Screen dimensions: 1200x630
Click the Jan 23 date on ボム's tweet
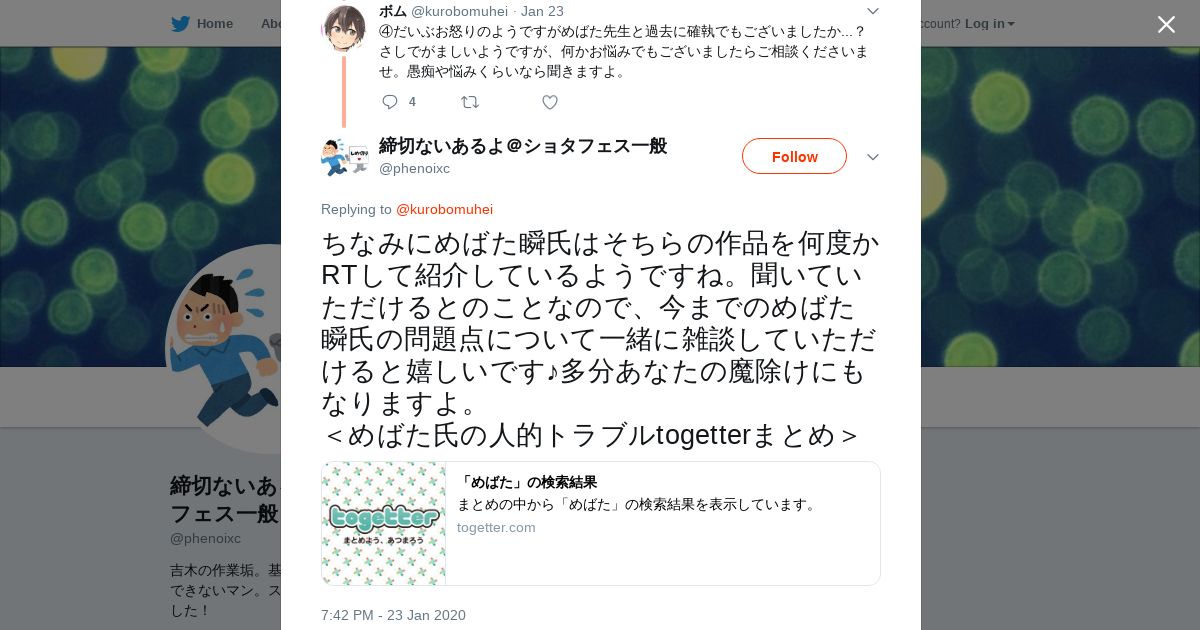(x=542, y=11)
